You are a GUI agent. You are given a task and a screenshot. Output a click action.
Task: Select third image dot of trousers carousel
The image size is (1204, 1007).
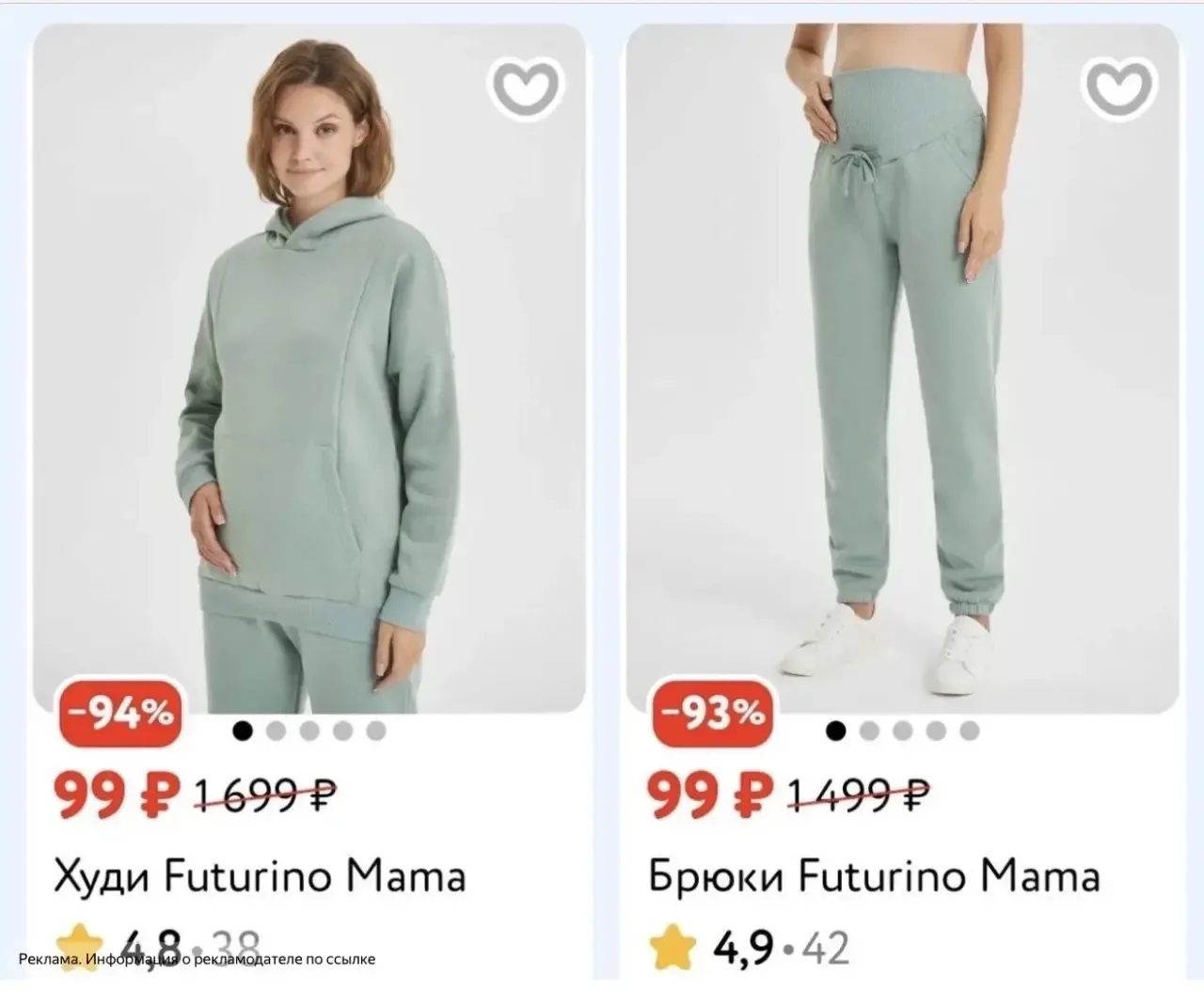click(x=903, y=731)
